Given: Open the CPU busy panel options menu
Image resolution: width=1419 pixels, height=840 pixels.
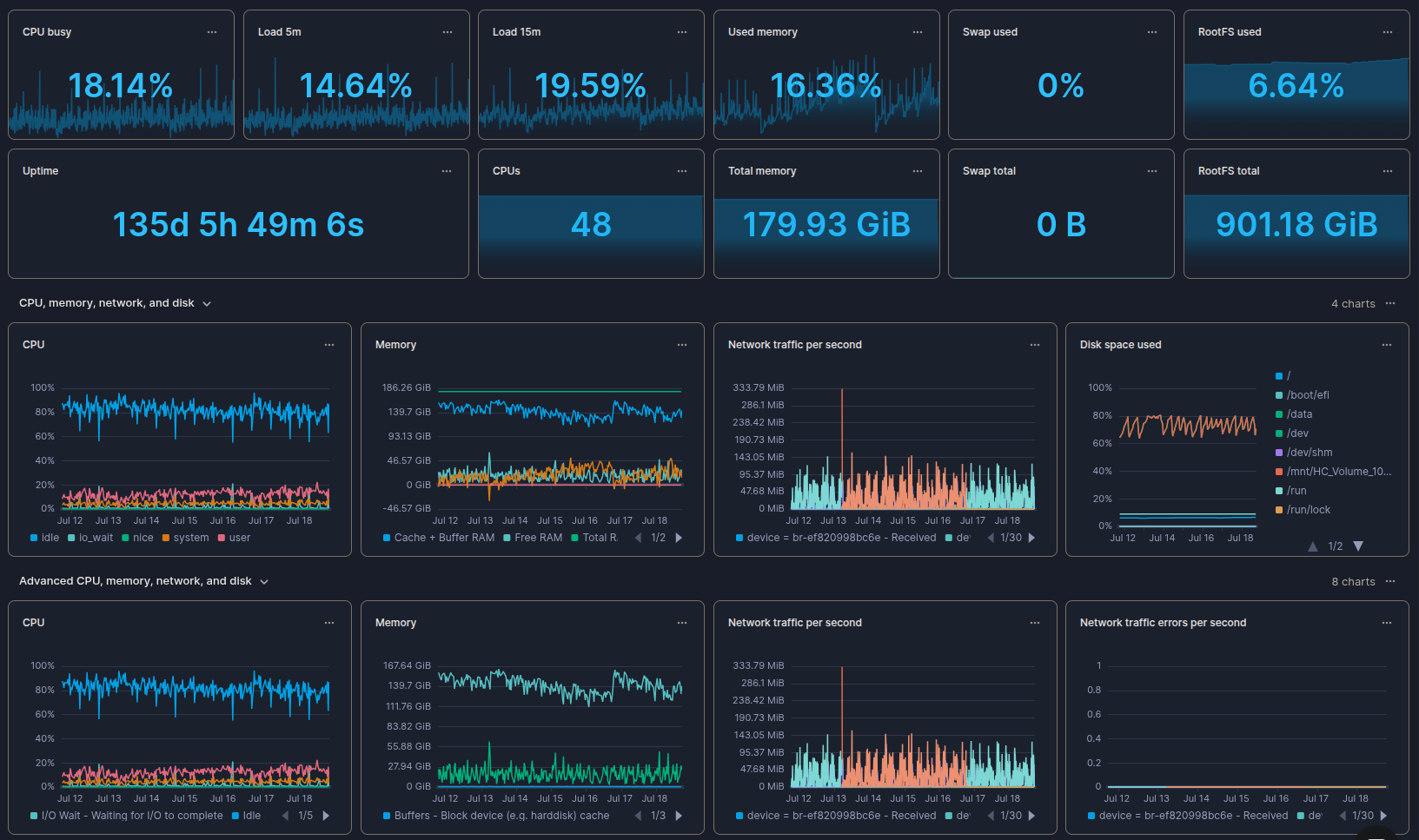Looking at the screenshot, I should pos(212,32).
